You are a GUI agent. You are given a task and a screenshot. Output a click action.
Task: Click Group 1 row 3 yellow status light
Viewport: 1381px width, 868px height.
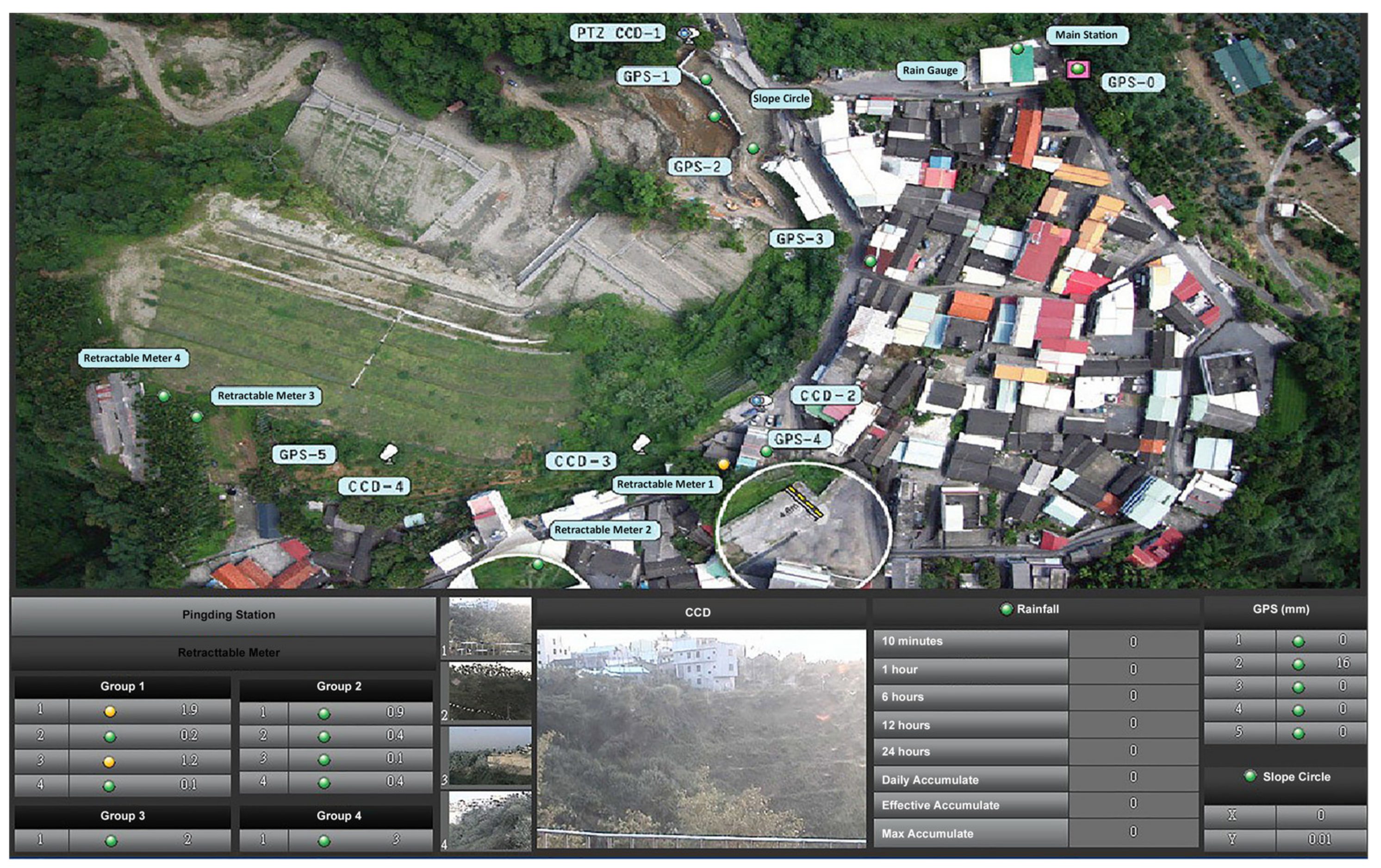tap(109, 762)
